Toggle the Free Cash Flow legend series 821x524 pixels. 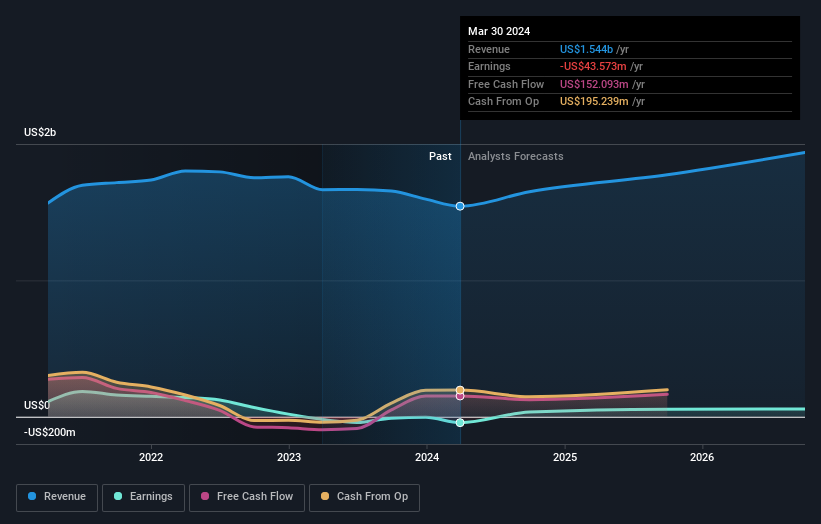coord(247,497)
